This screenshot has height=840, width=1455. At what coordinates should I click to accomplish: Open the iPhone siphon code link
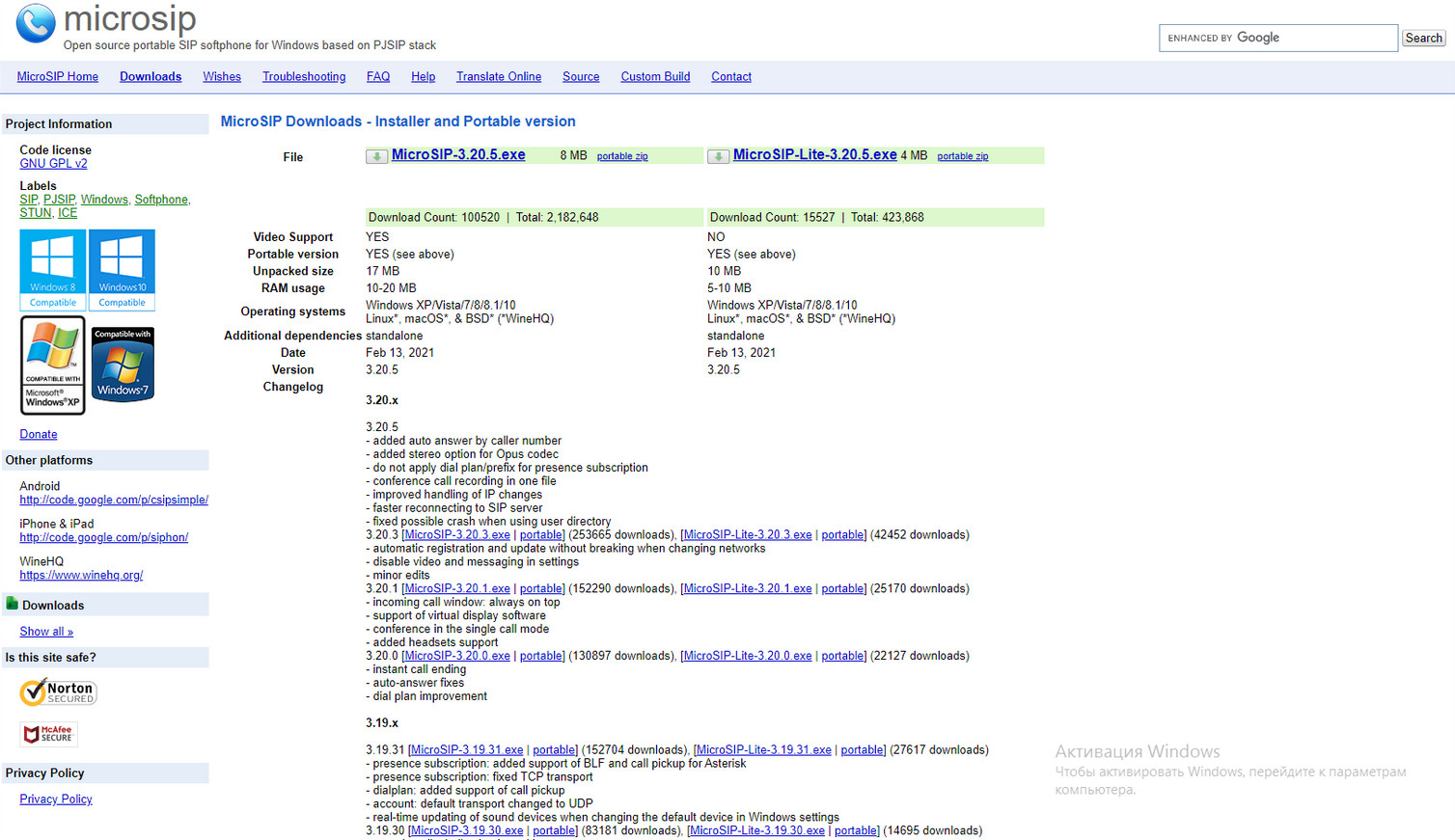[104, 538]
